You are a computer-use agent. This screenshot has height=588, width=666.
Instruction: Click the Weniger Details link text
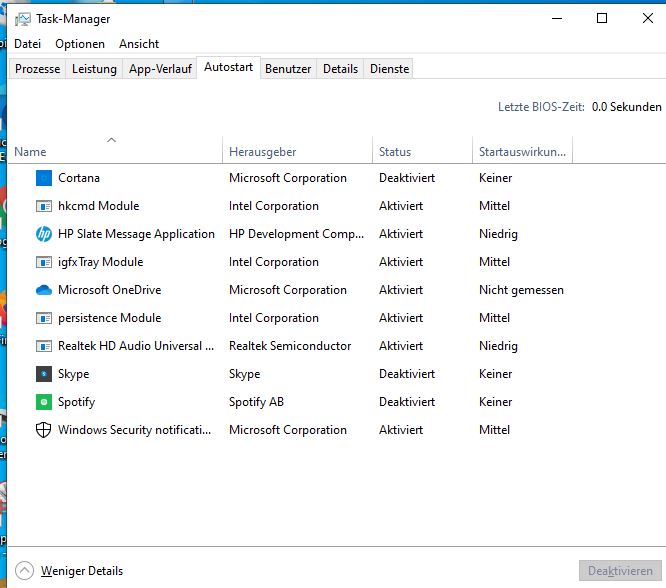(x=82, y=571)
